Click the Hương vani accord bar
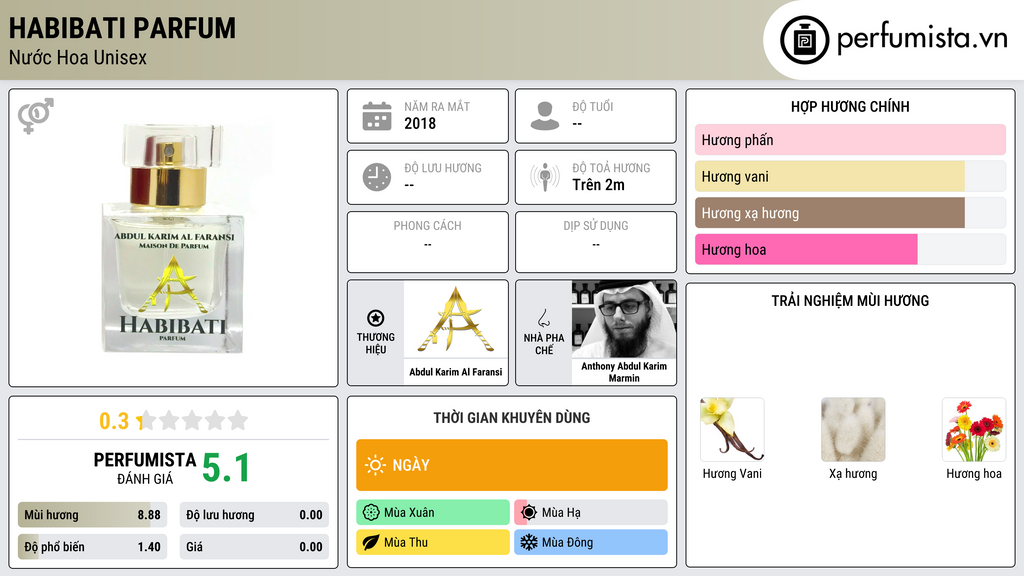The height and width of the screenshot is (576, 1024). [x=850, y=176]
